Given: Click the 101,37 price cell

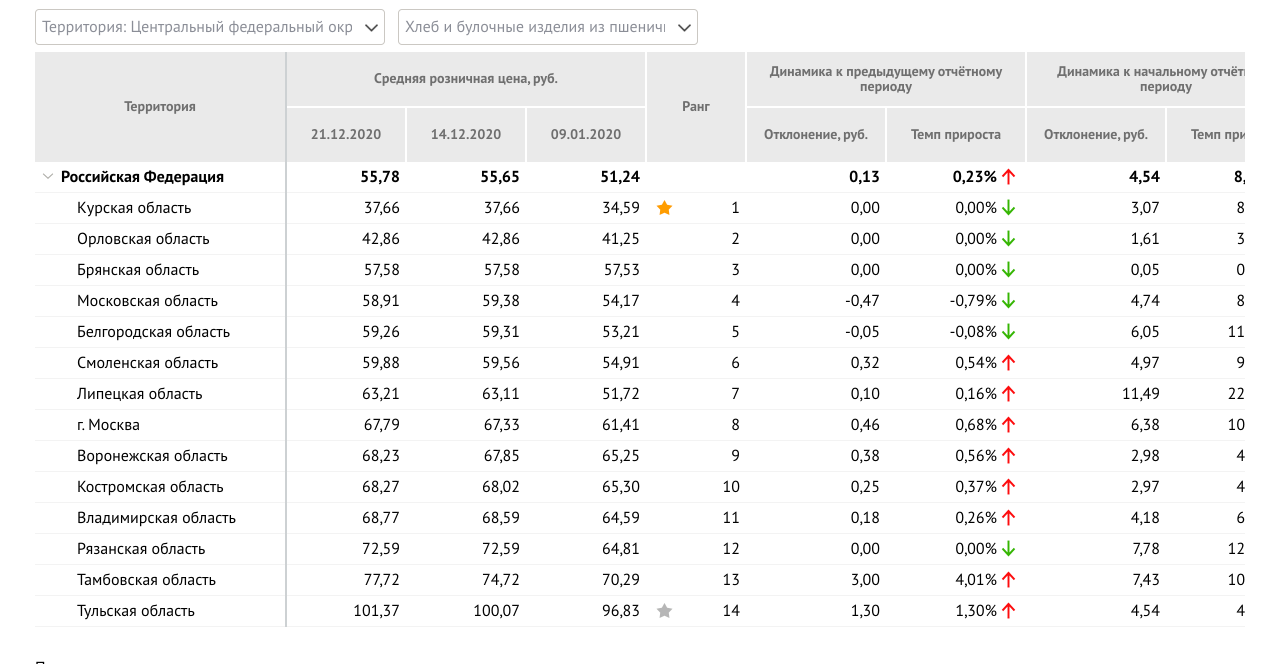Looking at the screenshot, I should tap(375, 611).
